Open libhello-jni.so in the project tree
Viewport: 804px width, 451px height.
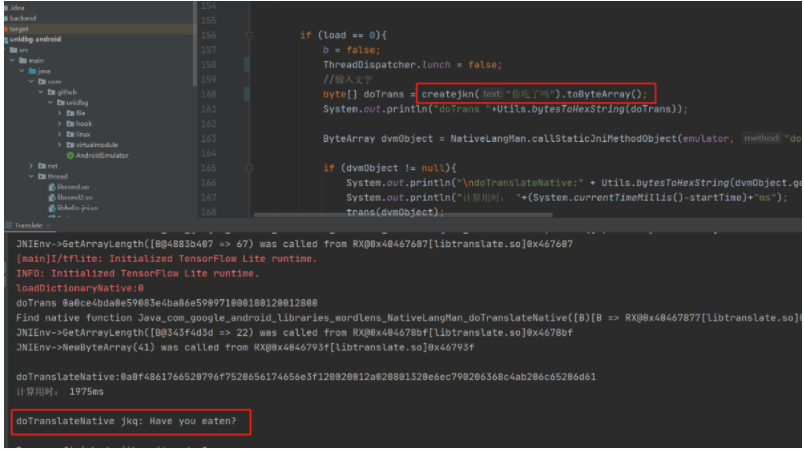point(77,208)
